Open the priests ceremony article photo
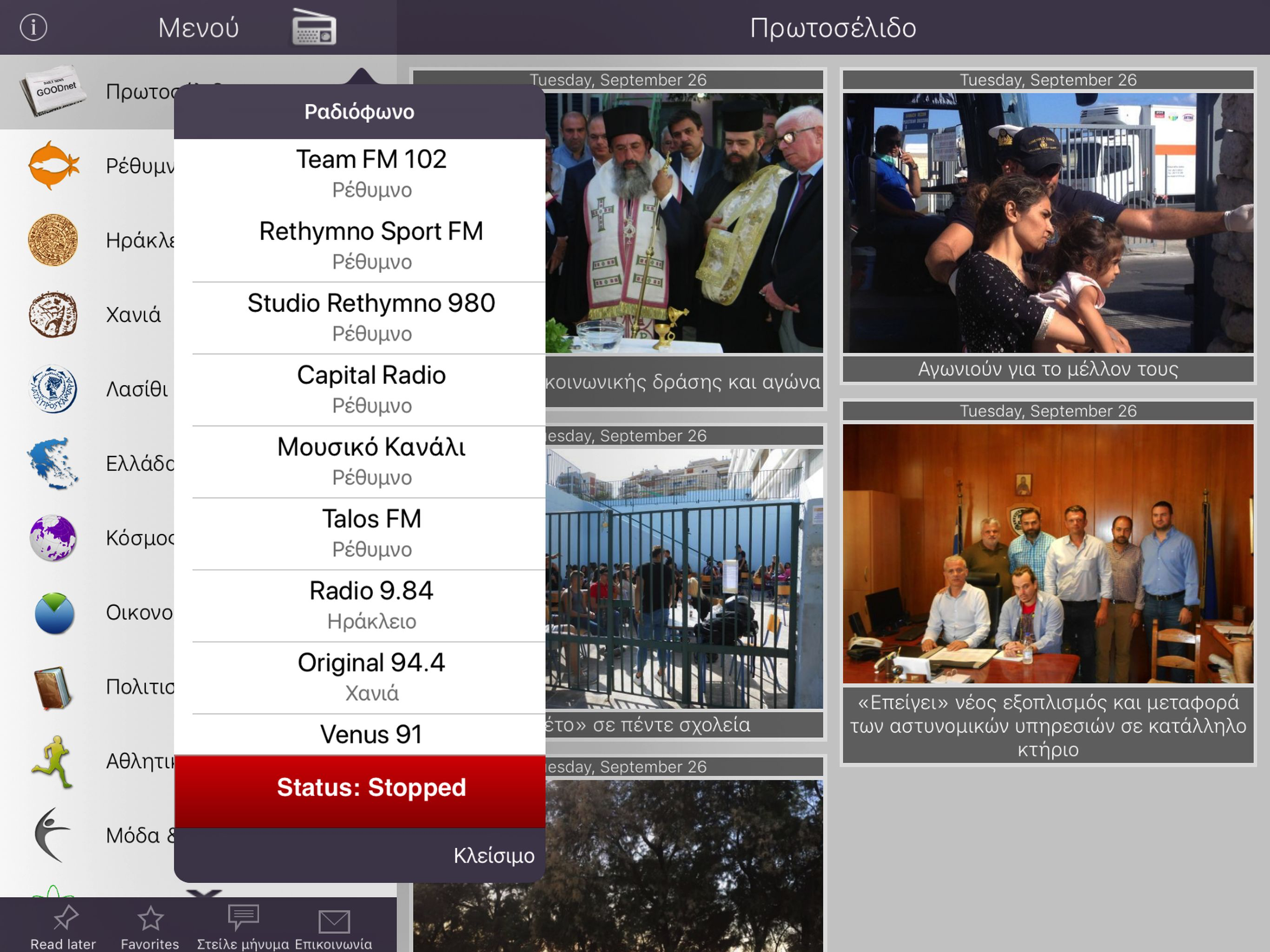The height and width of the screenshot is (952, 1270). 684,223
